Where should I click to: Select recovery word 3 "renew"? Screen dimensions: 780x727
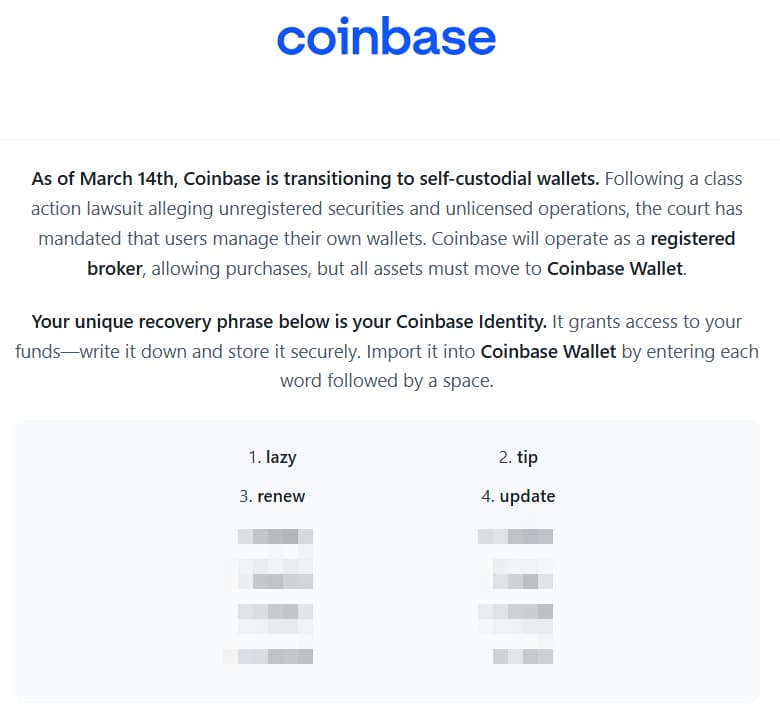pyautogui.click(x=281, y=496)
